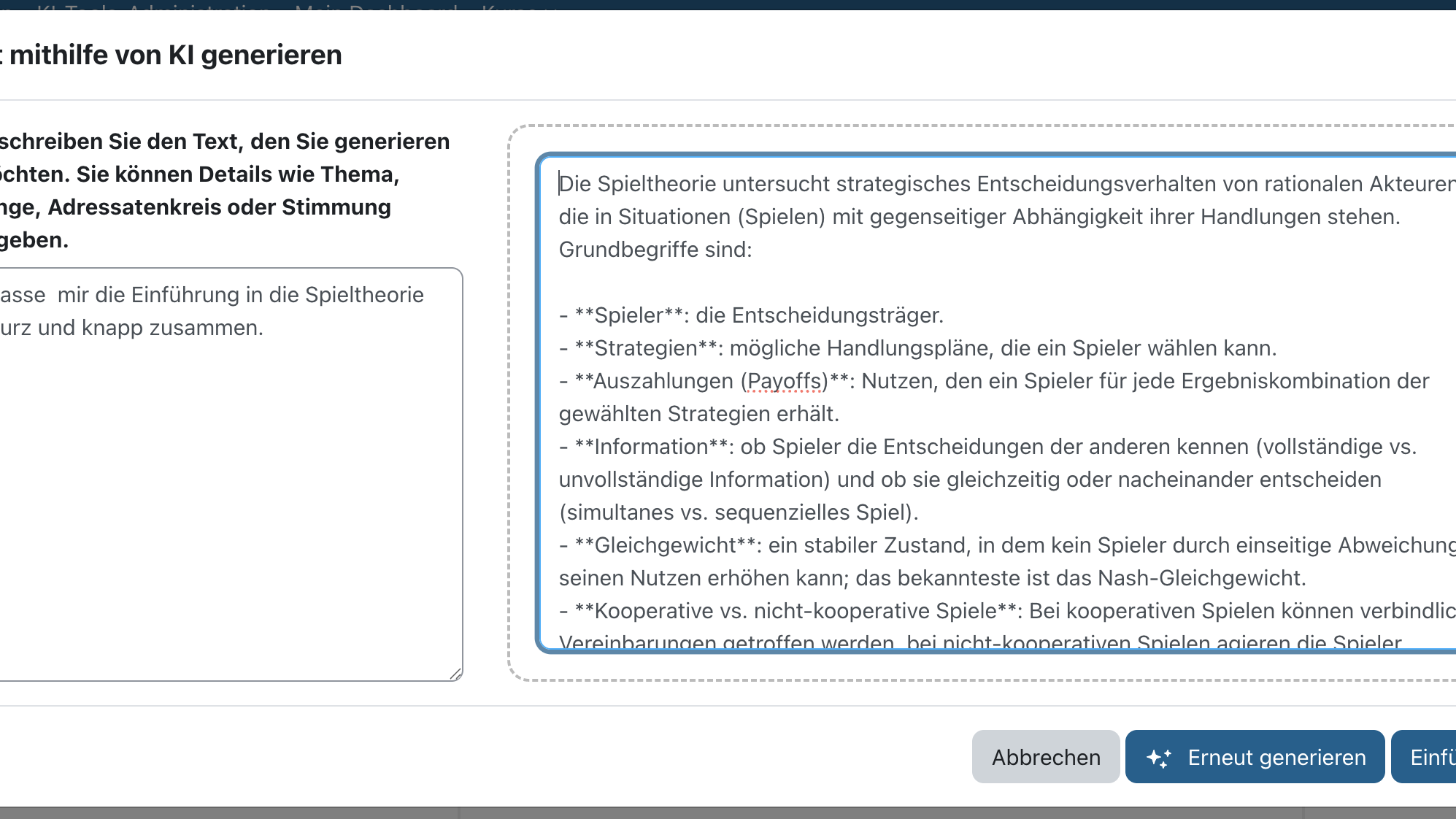
Task: Click the '**Information**' bullet in generated text
Action: (651, 447)
